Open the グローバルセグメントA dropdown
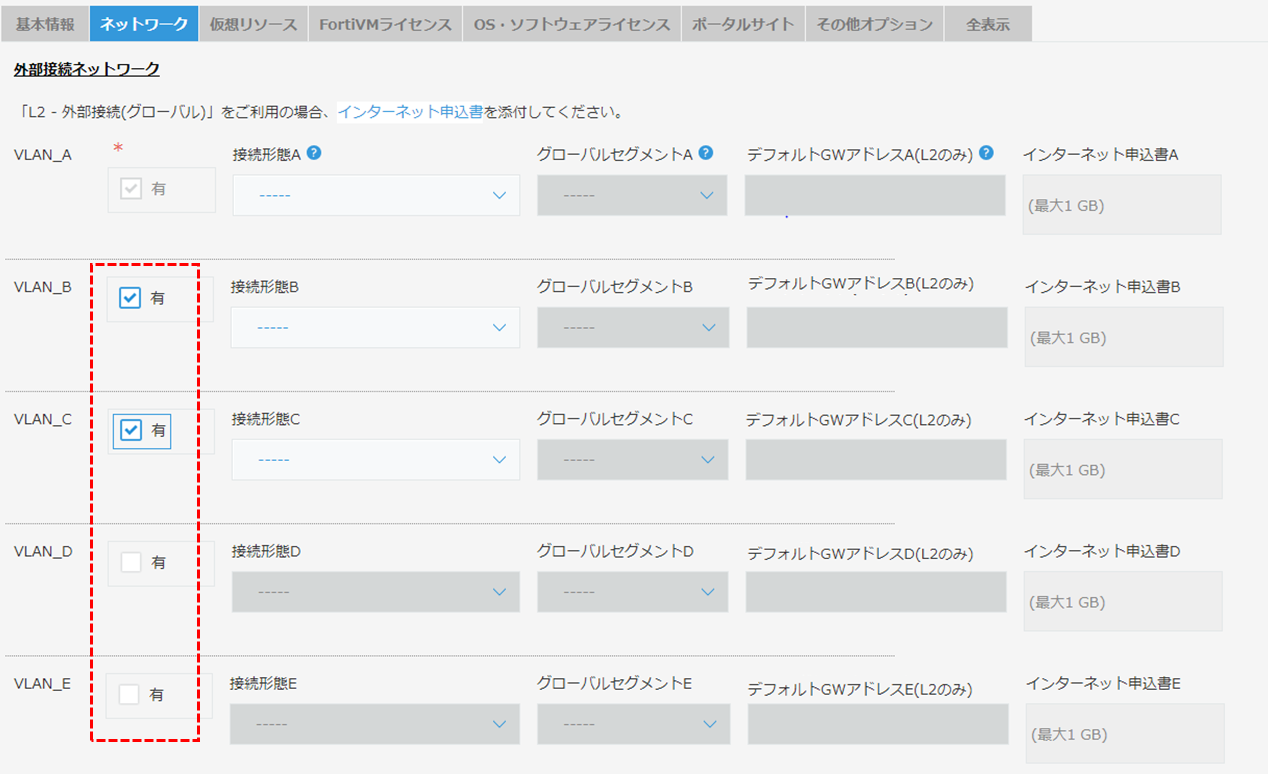This screenshot has width=1268, height=774. click(632, 195)
